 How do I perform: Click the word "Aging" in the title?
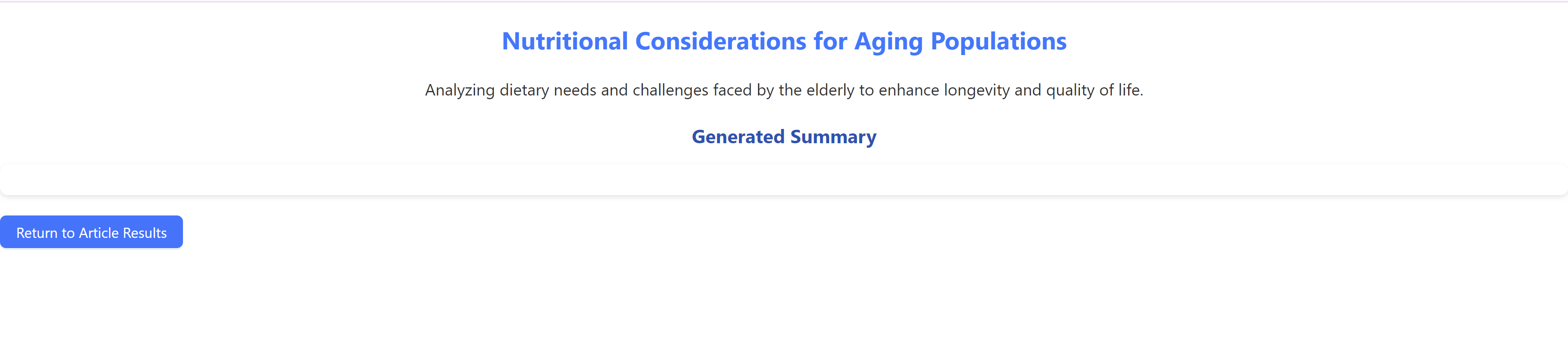888,41
